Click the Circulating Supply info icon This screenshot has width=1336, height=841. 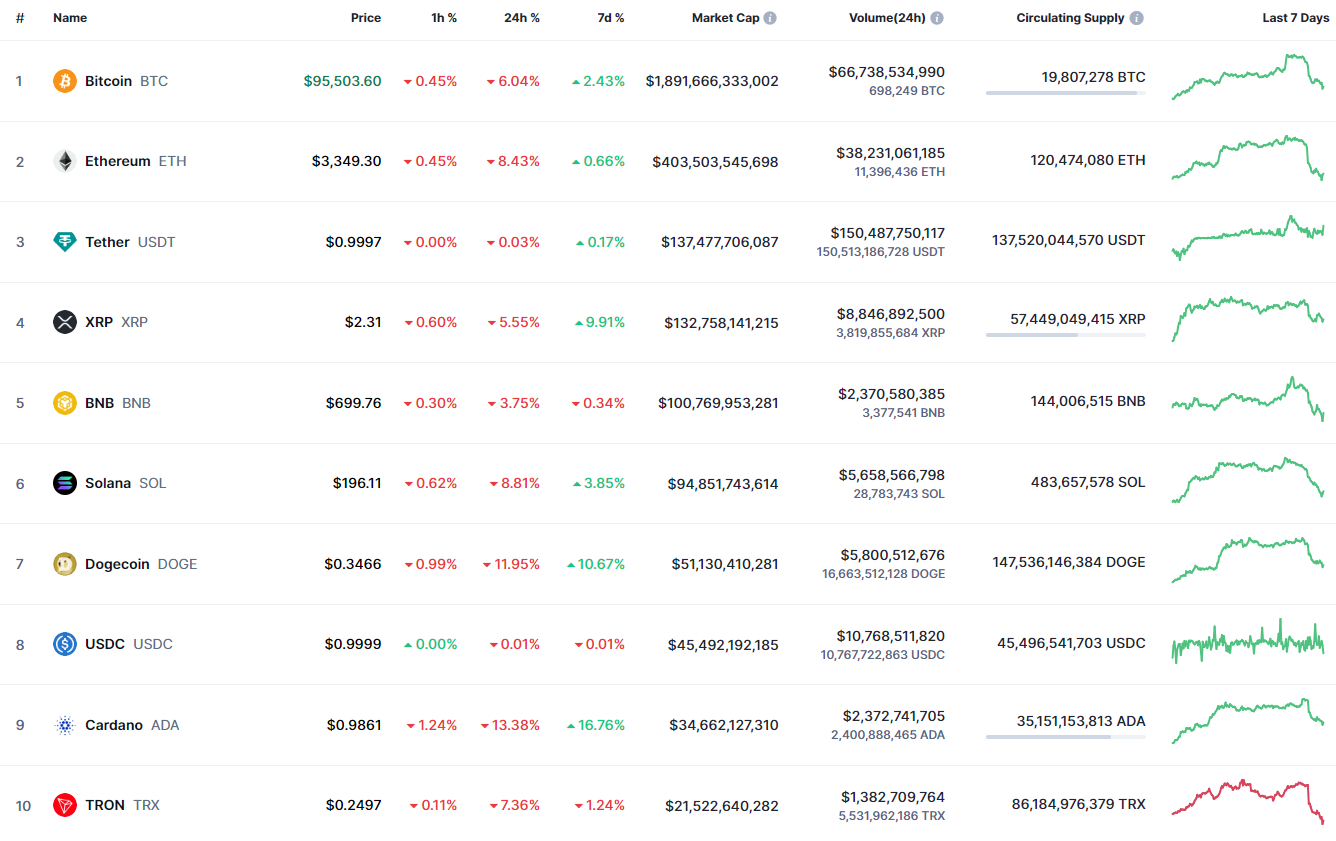[1137, 18]
